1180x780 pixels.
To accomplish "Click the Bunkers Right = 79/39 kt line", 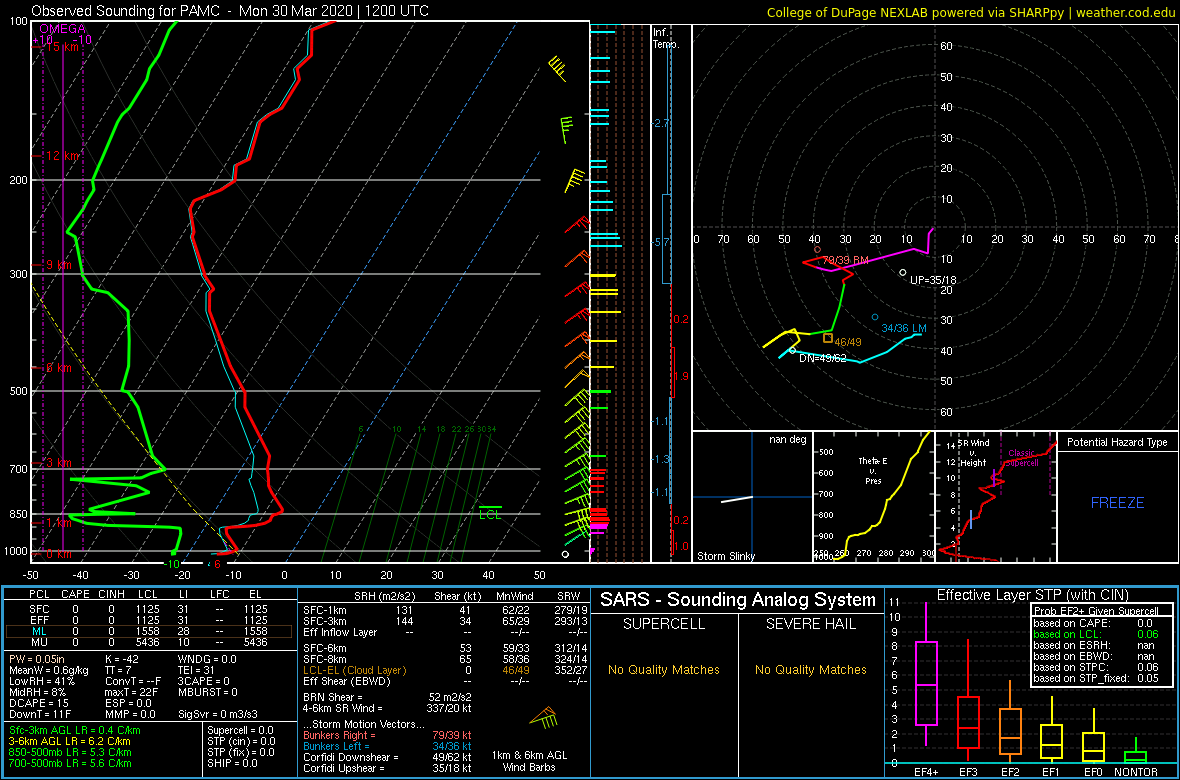I will pos(388,735).
